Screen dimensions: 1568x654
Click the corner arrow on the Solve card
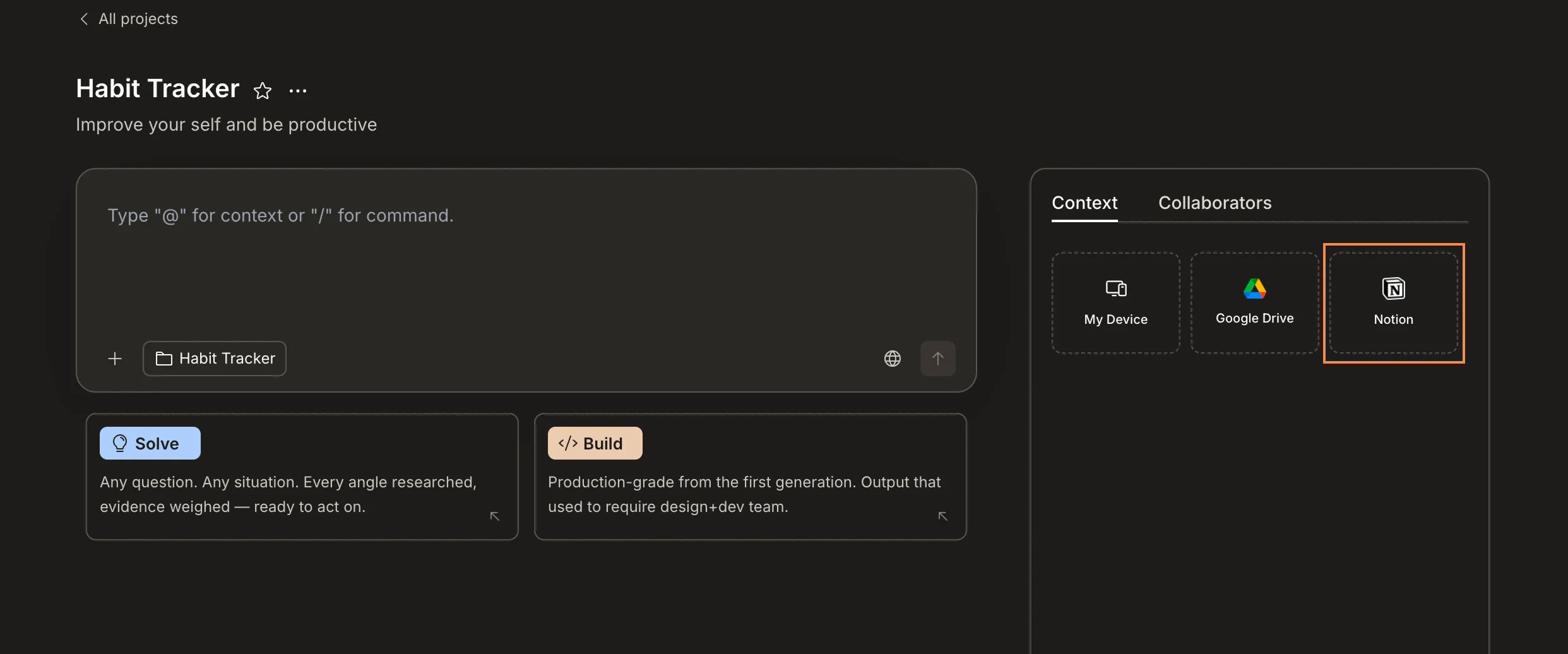494,516
